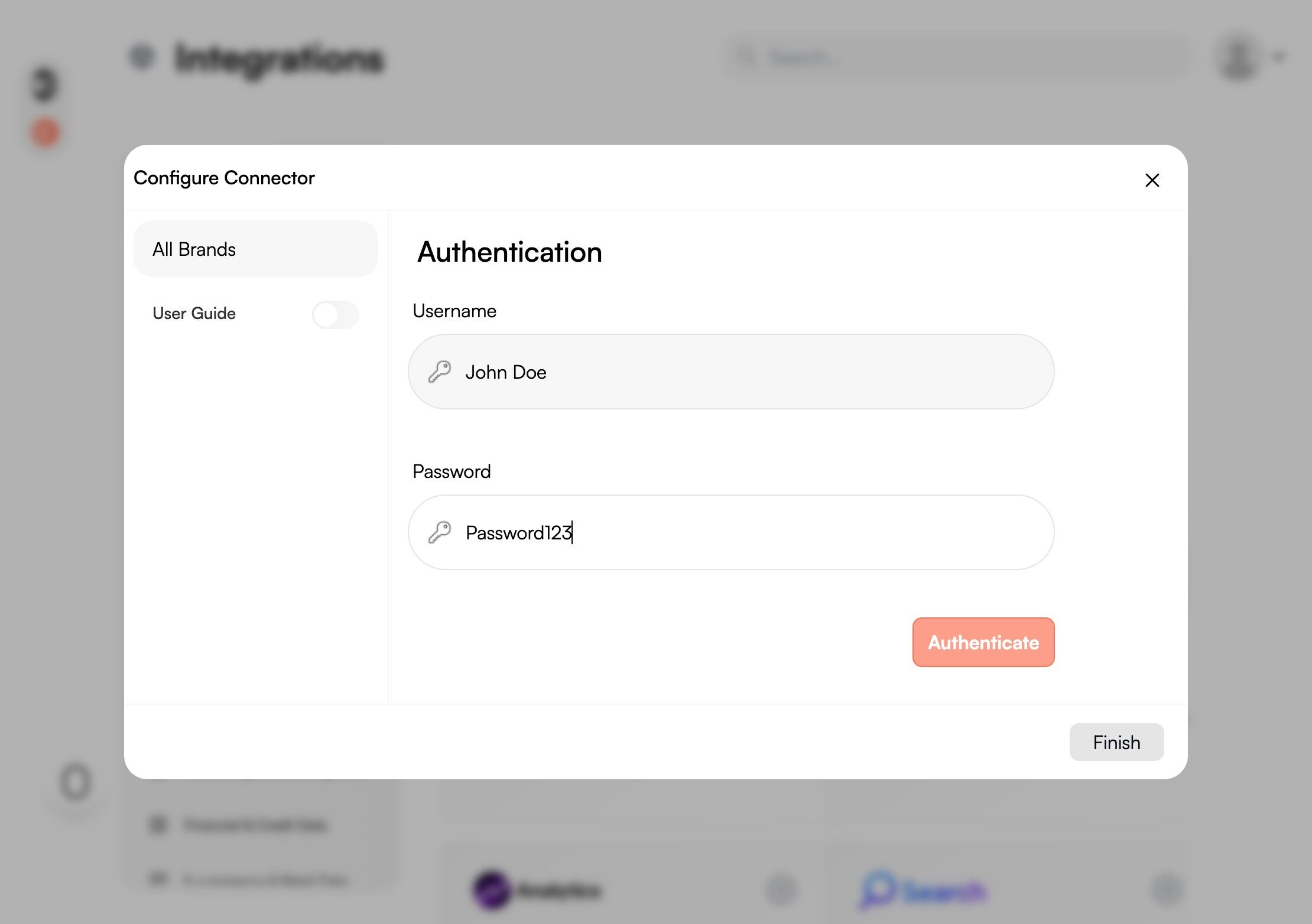The image size is (1312, 924).
Task: Toggle the switch on the Search integration card
Action: click(x=1167, y=890)
